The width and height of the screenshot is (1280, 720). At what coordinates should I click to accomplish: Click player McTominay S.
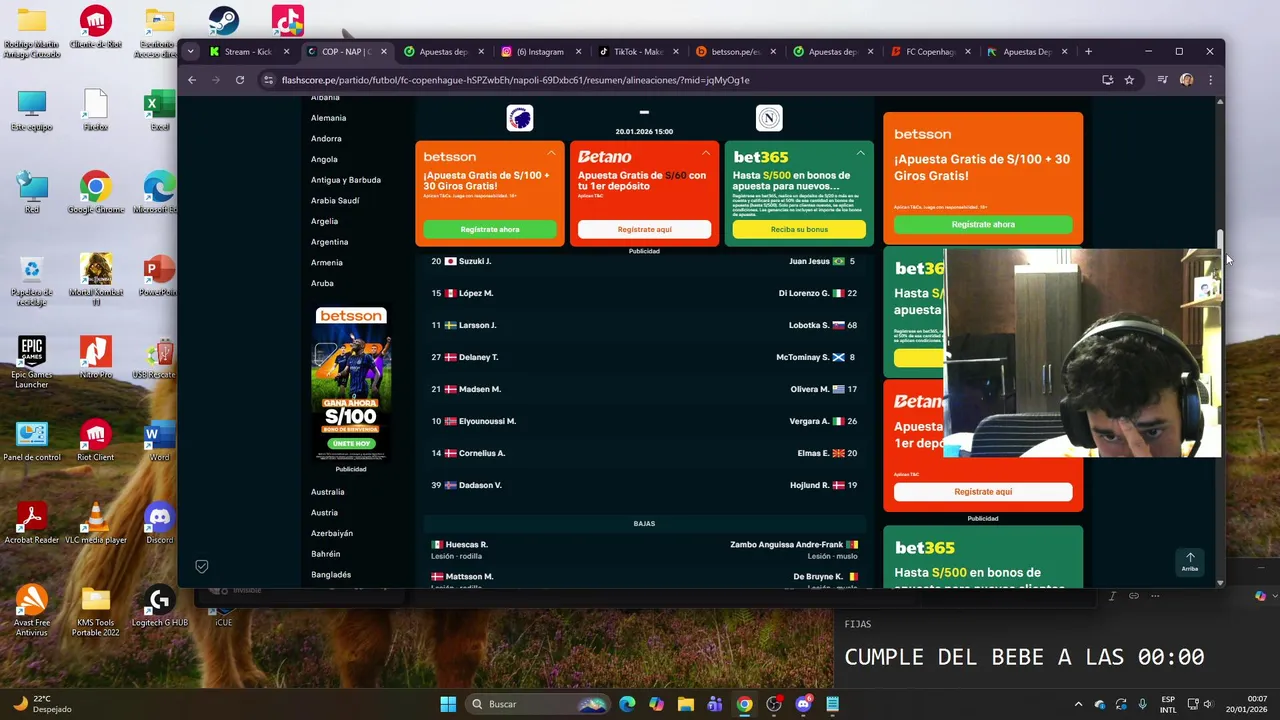tap(802, 357)
